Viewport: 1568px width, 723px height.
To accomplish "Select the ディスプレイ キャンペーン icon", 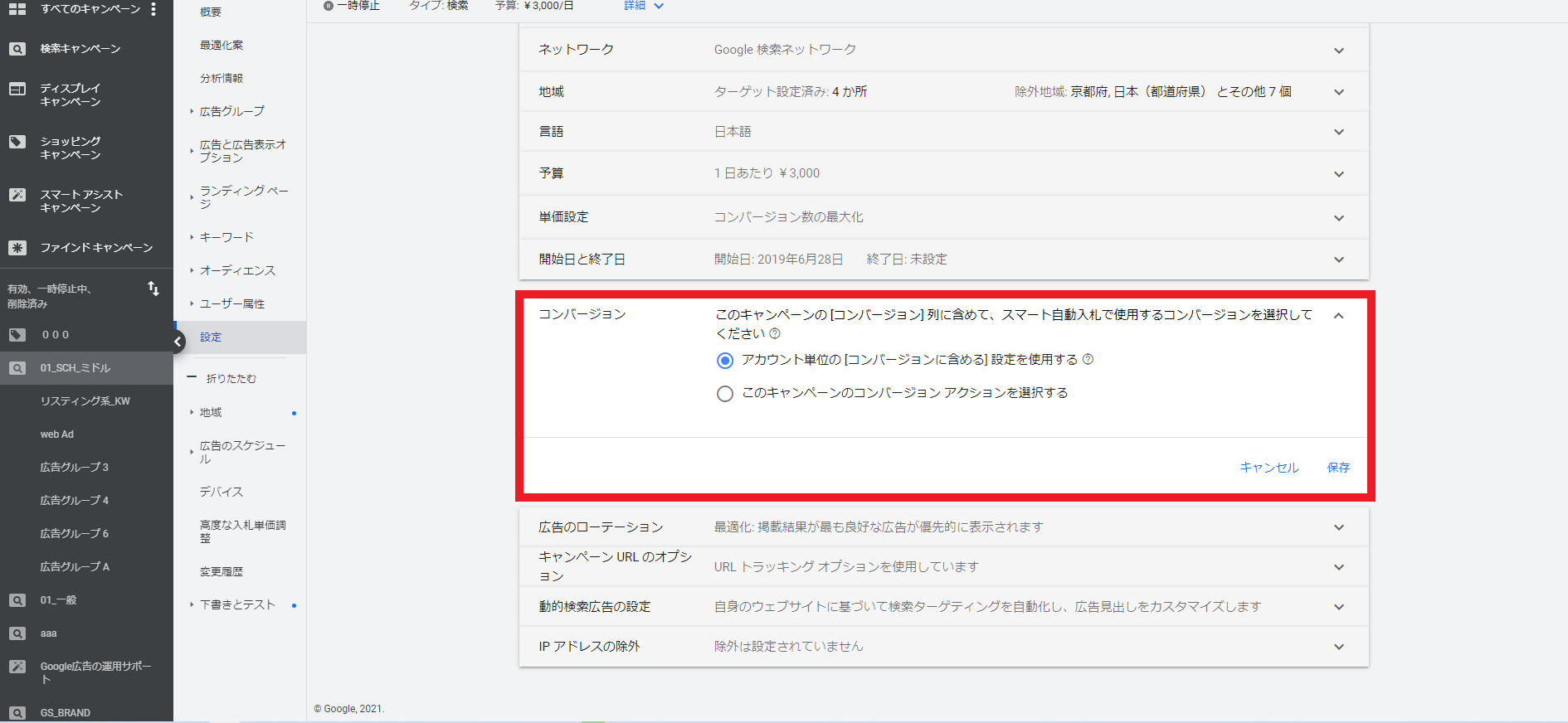I will [x=17, y=89].
